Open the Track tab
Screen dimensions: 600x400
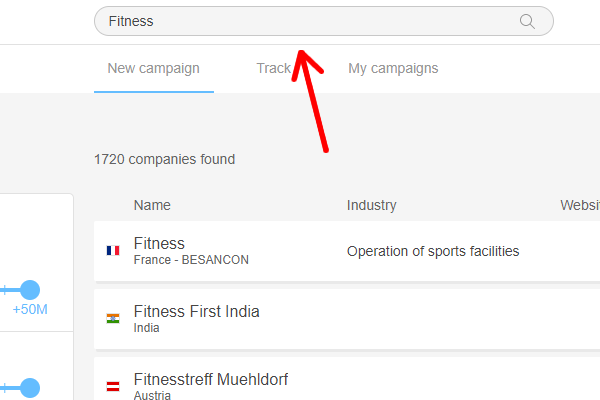[x=272, y=69]
